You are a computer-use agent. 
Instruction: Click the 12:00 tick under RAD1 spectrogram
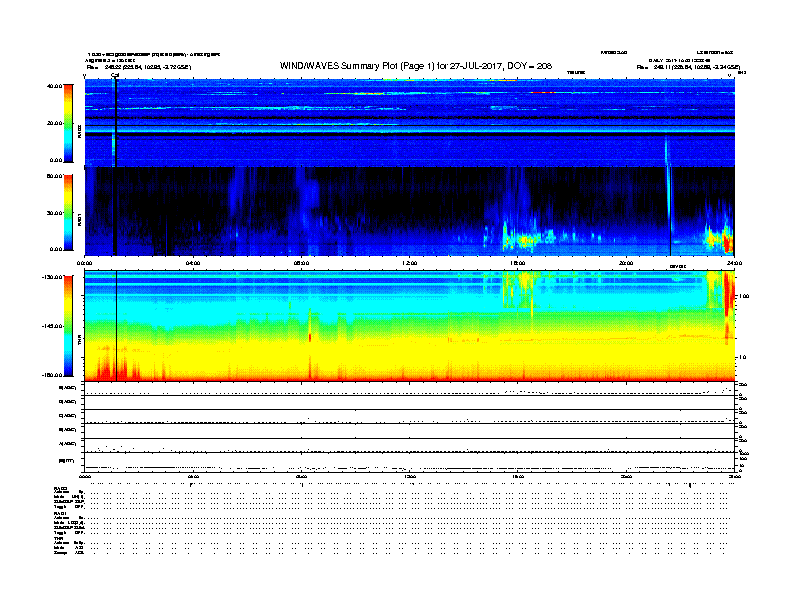click(410, 263)
